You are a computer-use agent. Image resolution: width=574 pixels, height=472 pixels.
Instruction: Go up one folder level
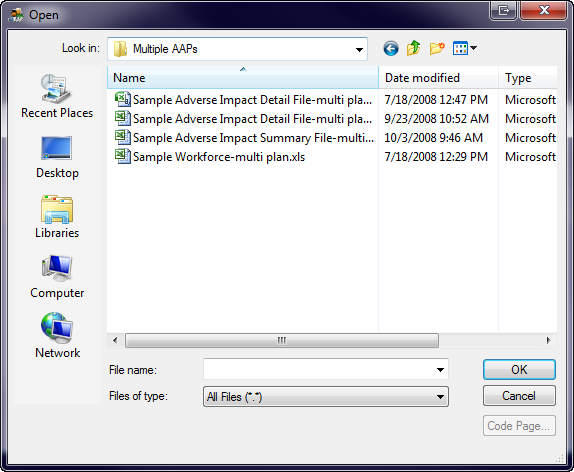(413, 48)
